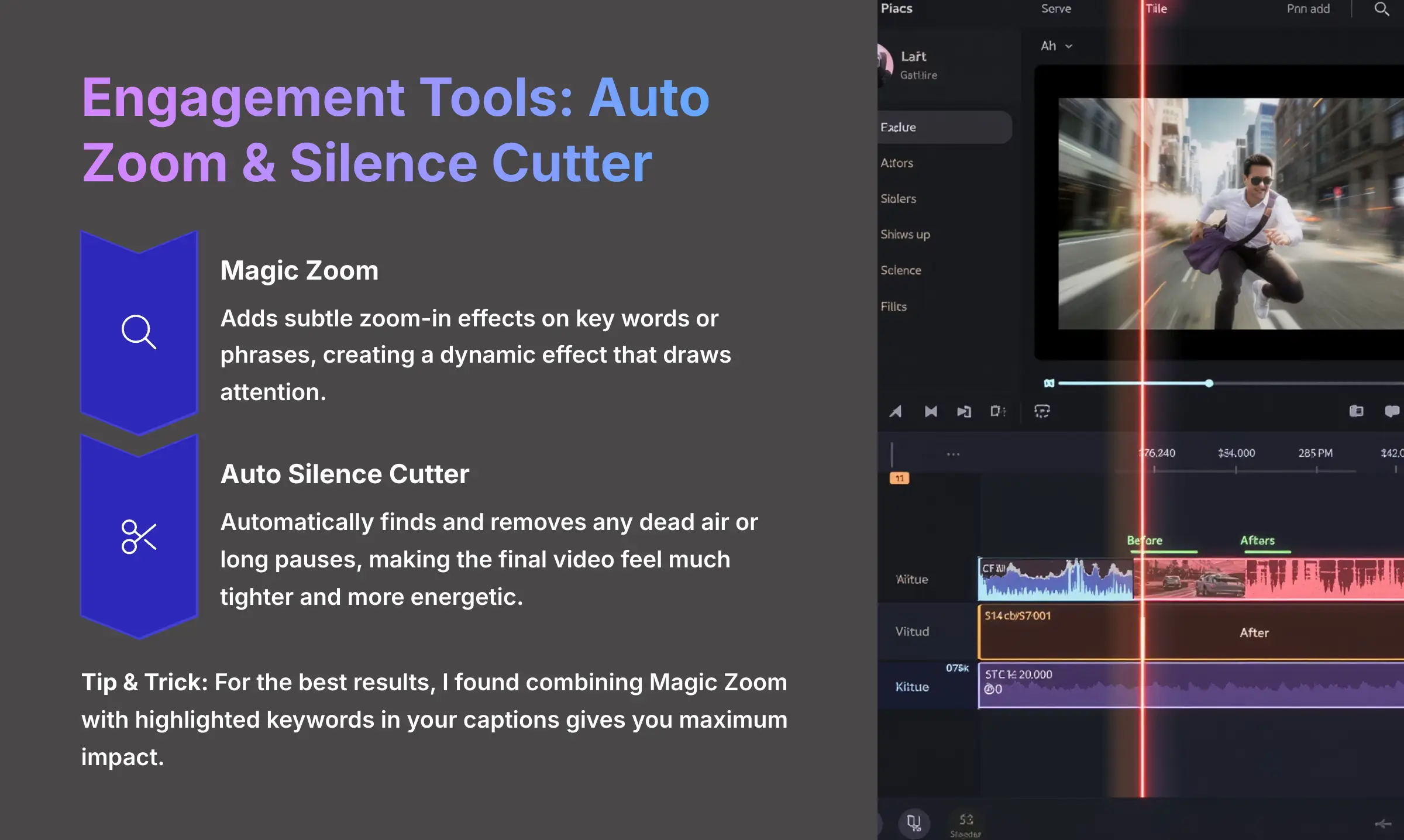Select the screen-capture icon in the playback bar

[1043, 411]
